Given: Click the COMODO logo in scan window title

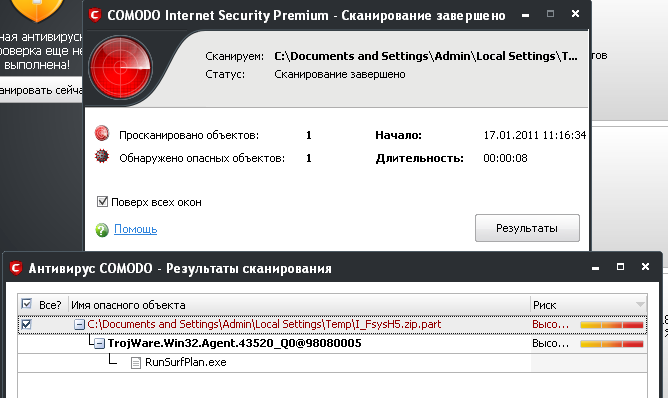Looking at the screenshot, I should click(x=95, y=15).
